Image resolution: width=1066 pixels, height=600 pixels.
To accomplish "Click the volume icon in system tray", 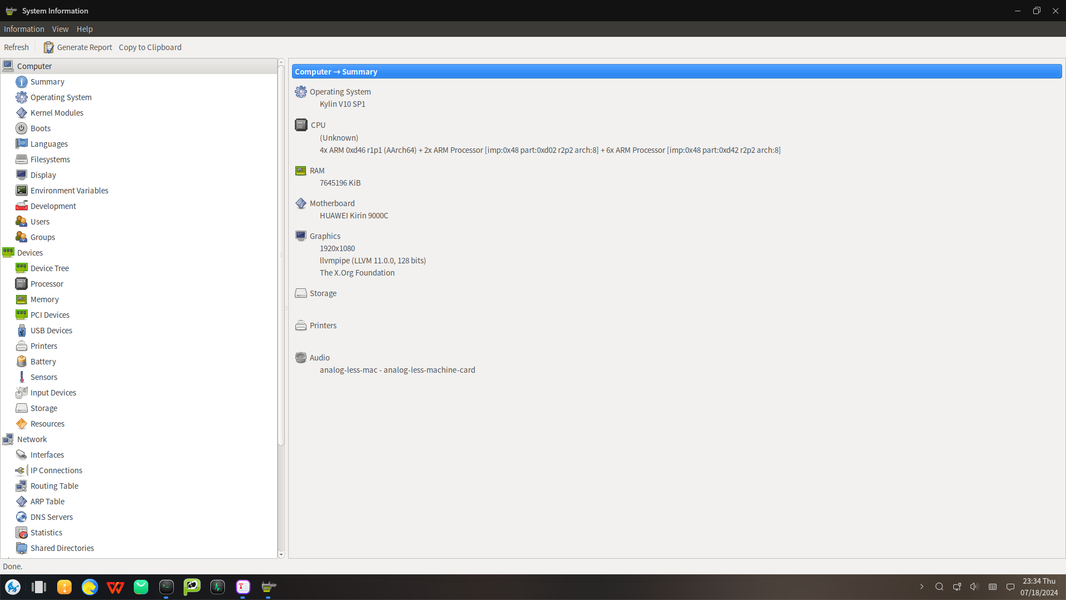I will [x=974, y=586].
